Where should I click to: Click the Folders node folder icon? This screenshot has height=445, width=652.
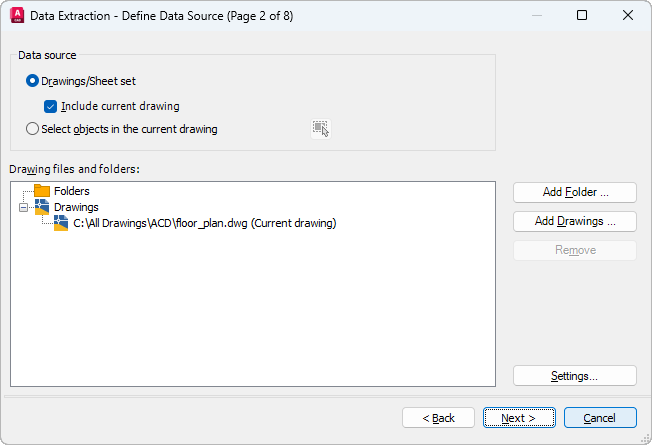click(x=42, y=191)
